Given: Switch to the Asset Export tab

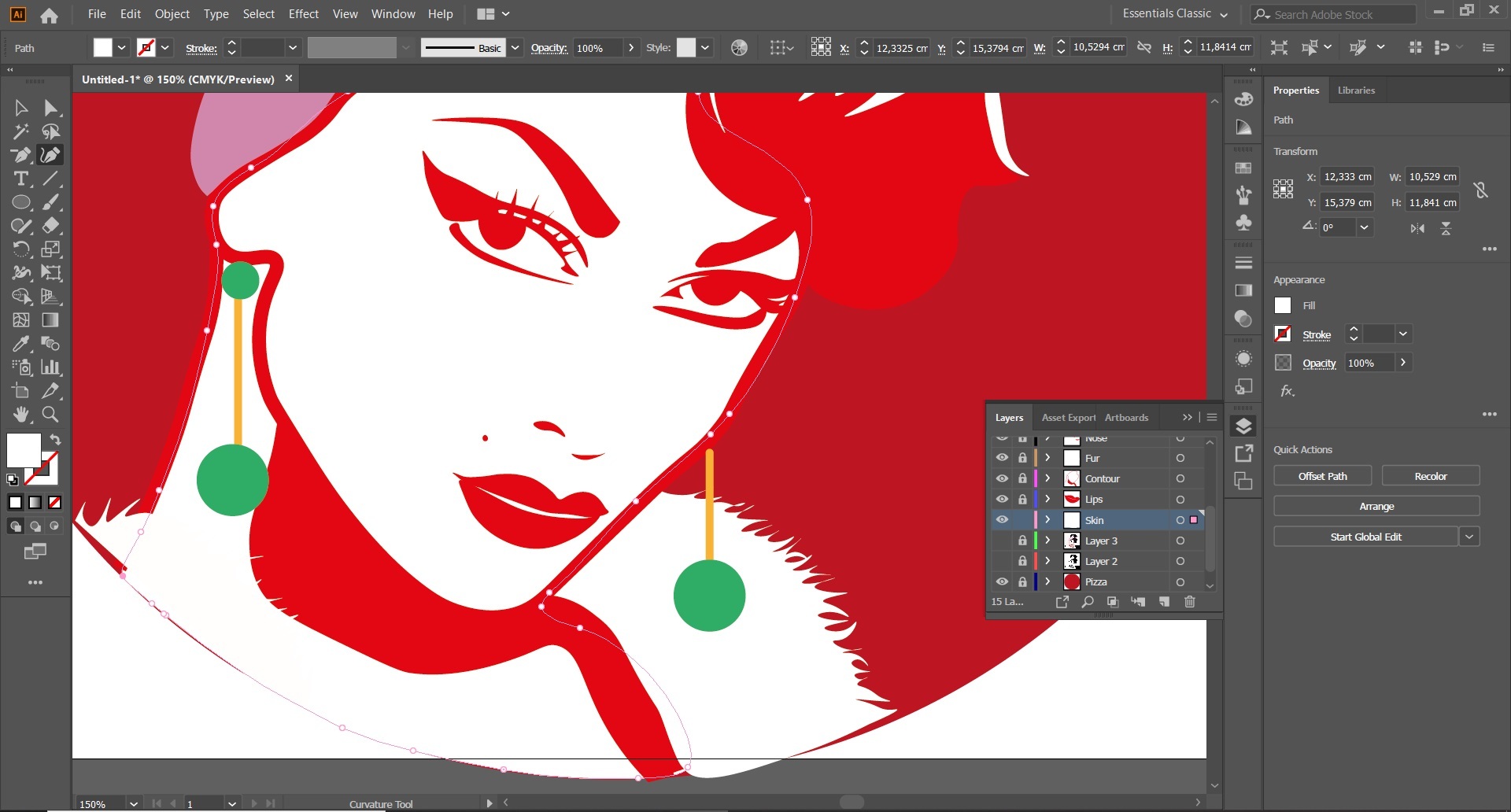Looking at the screenshot, I should click(1068, 418).
